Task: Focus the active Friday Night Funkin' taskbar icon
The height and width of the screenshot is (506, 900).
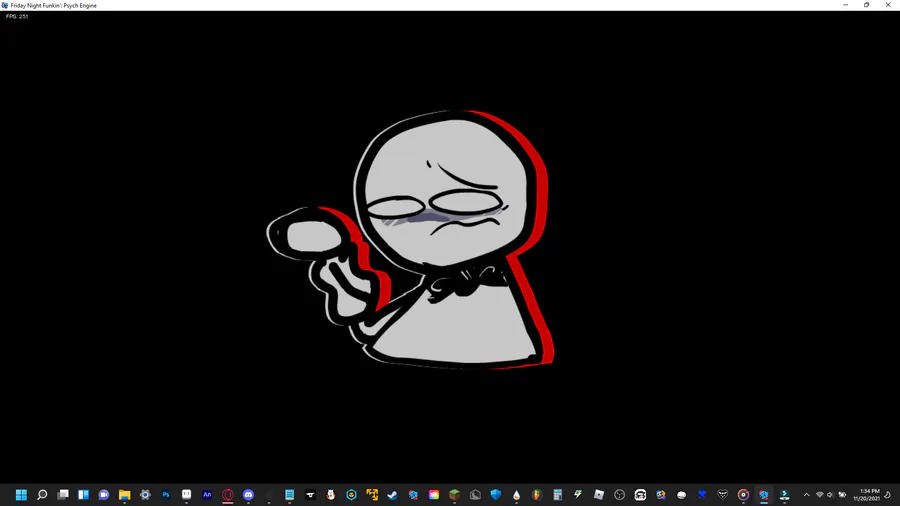Action: [764, 495]
